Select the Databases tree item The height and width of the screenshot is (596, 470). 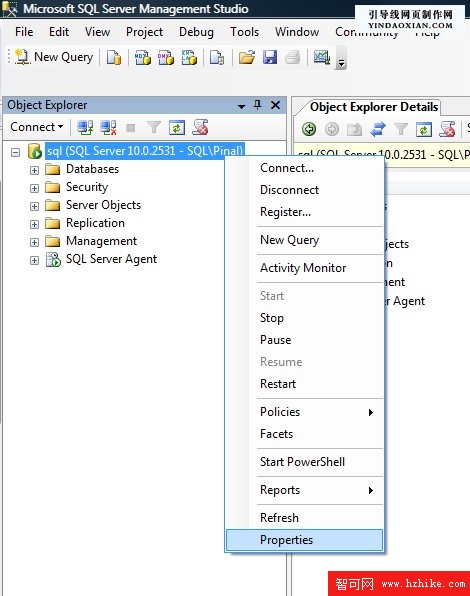(92, 169)
